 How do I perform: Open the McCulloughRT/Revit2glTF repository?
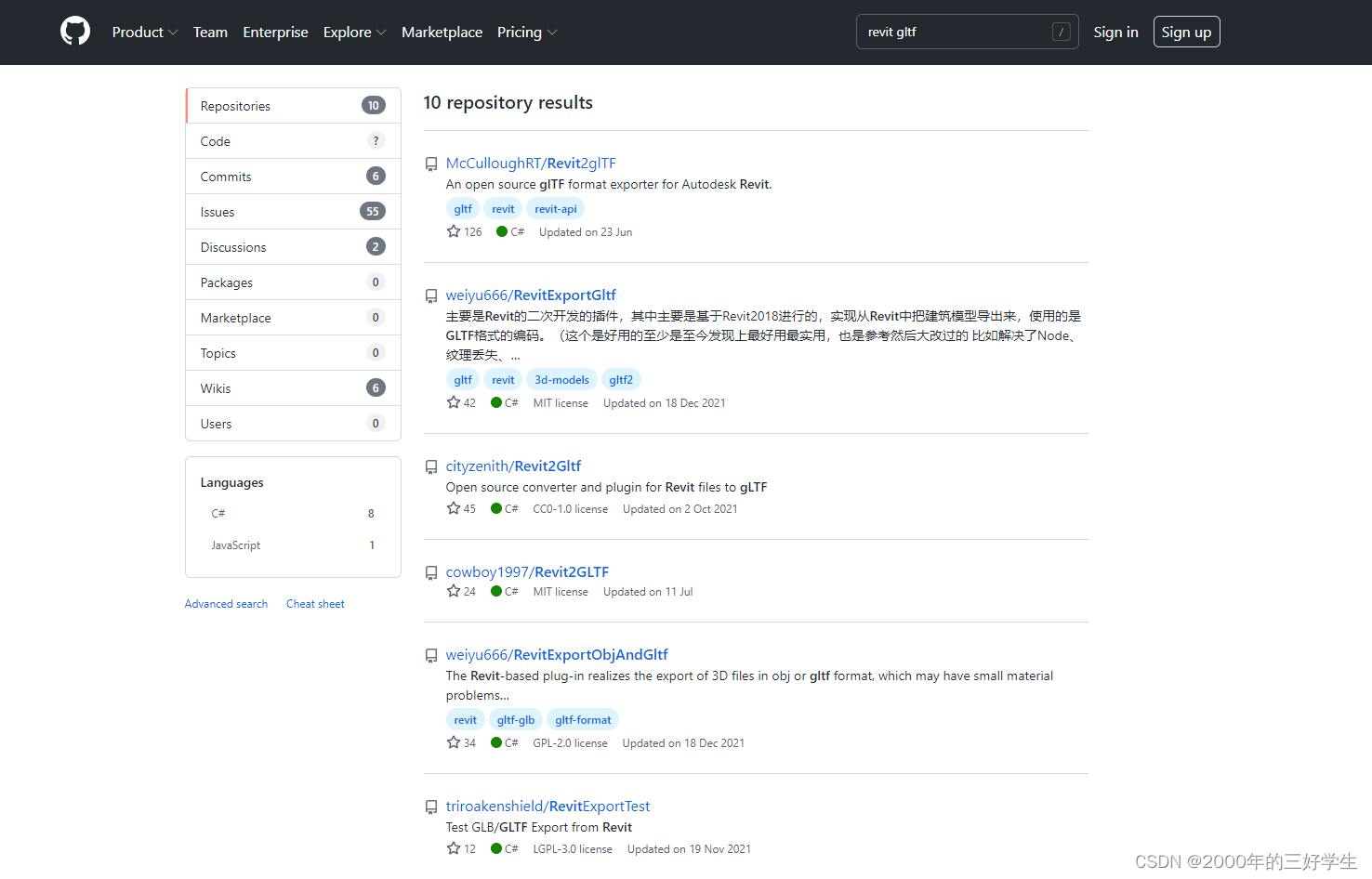coord(531,164)
